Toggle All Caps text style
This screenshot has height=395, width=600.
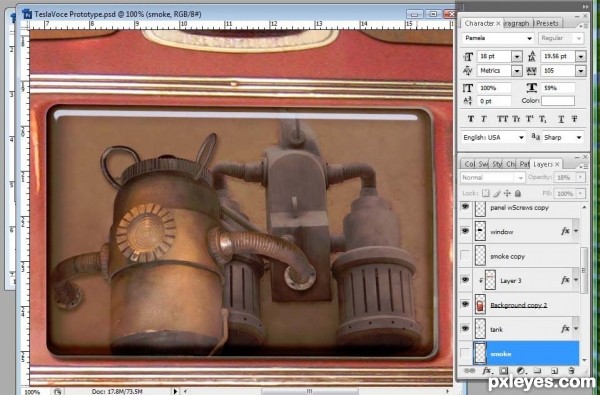tap(502, 119)
